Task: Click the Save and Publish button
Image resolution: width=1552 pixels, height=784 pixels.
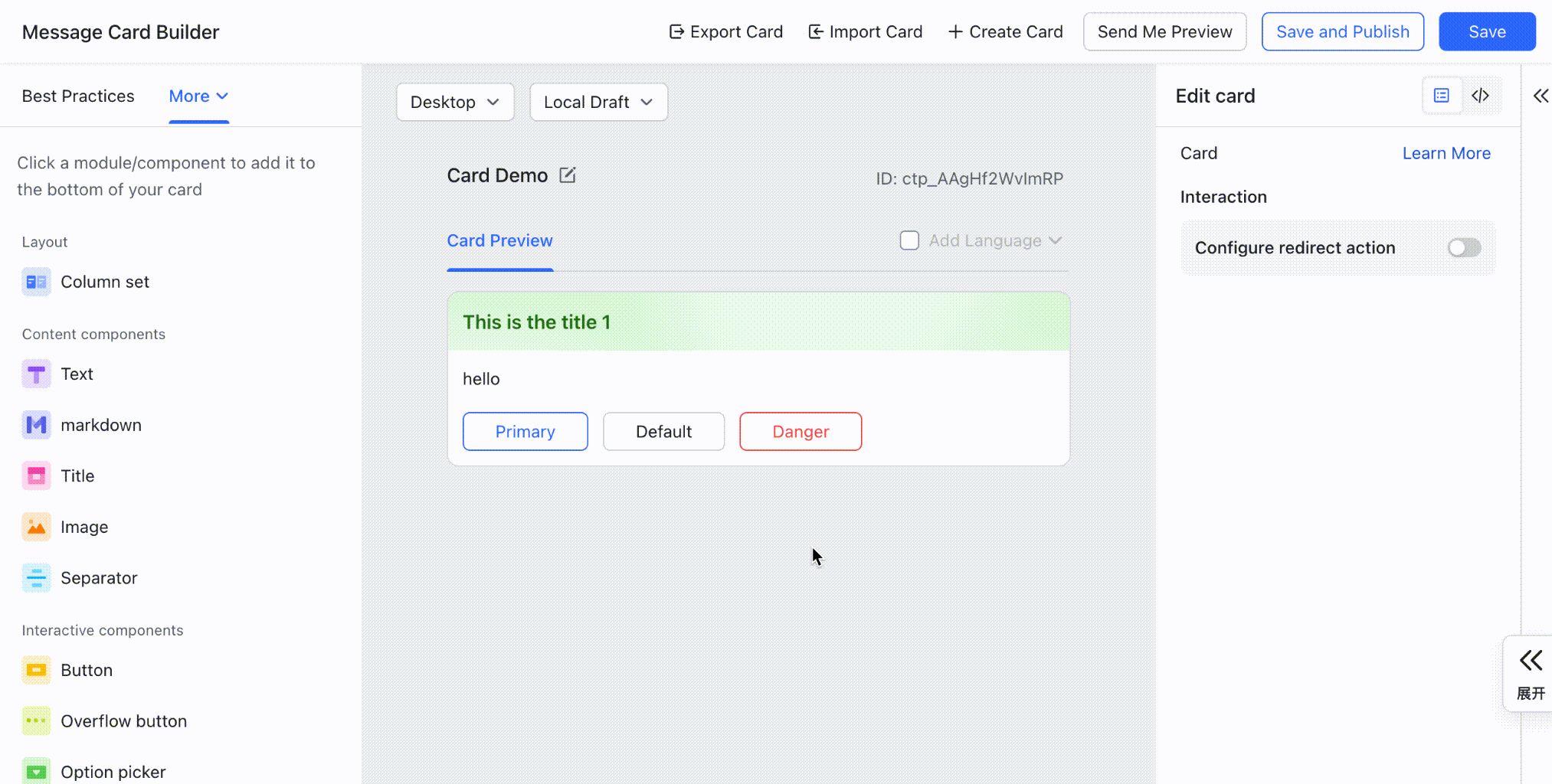Action: tap(1342, 31)
